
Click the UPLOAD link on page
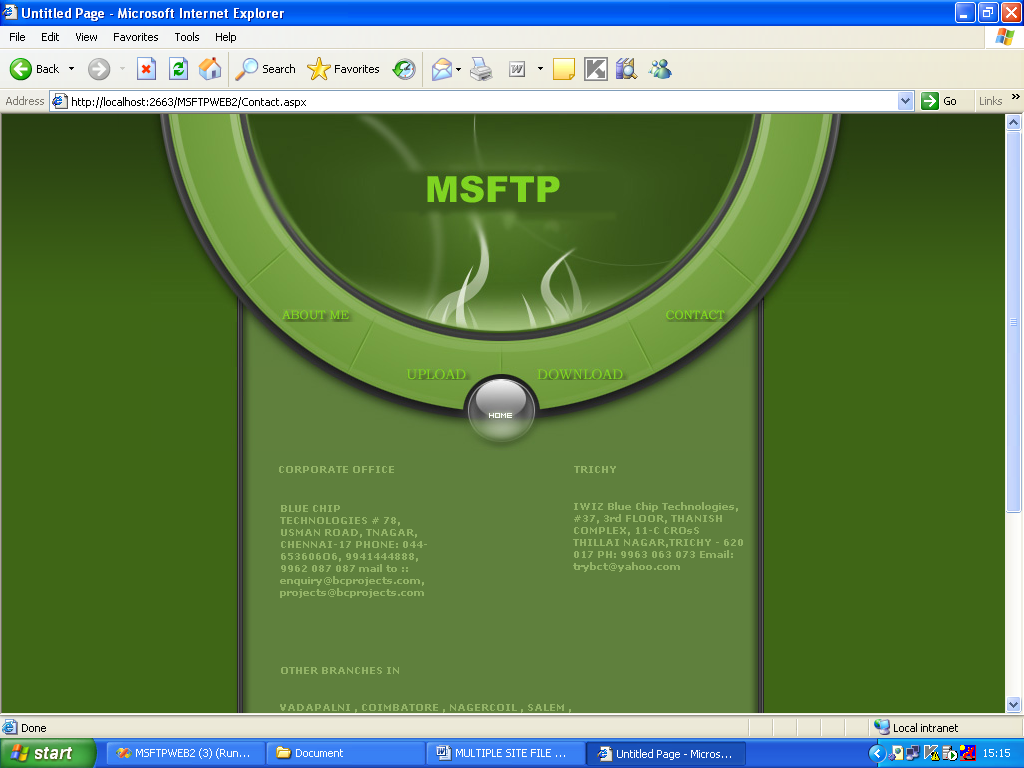(437, 374)
